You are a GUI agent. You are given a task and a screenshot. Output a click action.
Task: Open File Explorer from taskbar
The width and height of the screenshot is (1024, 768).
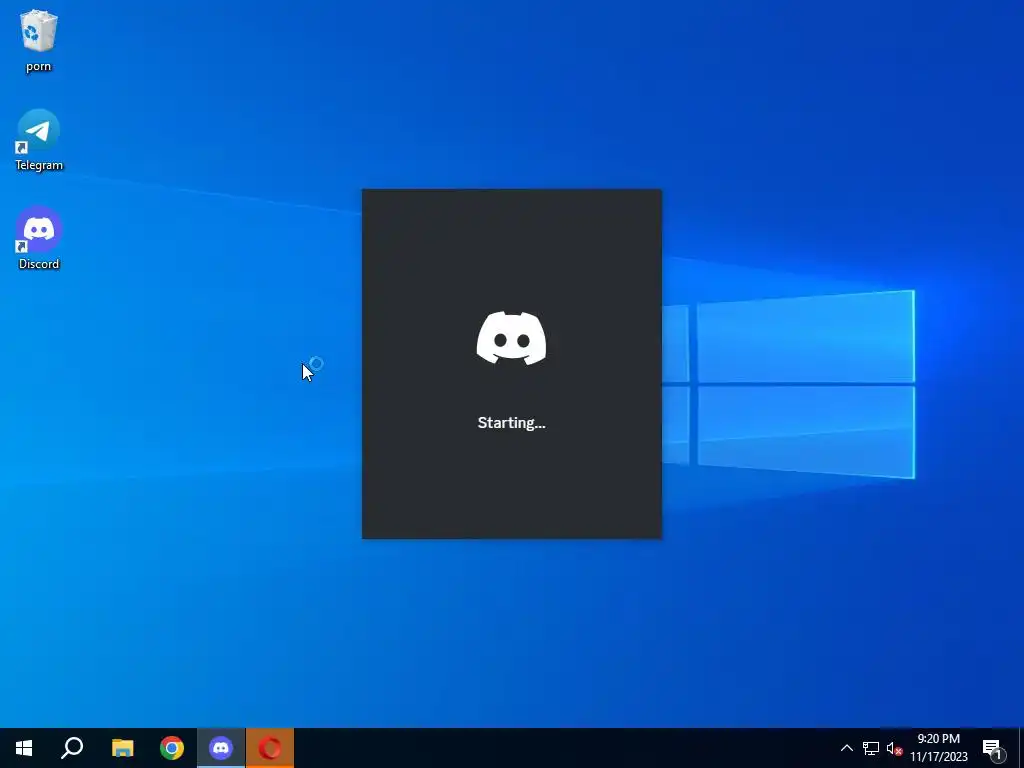coord(122,748)
